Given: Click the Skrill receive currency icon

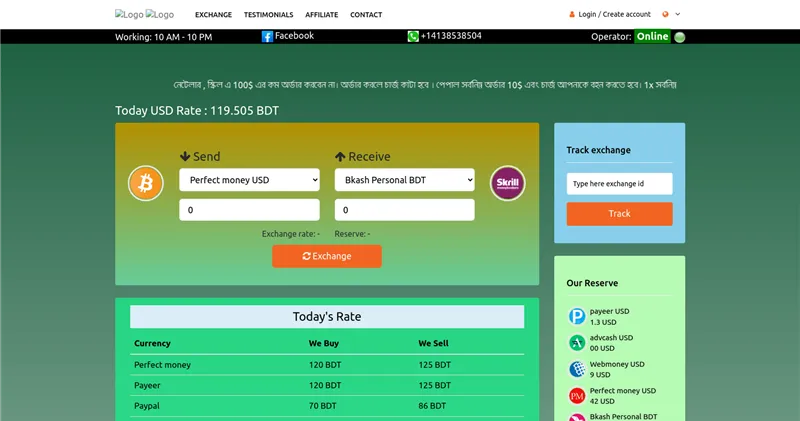Looking at the screenshot, I should [x=508, y=183].
